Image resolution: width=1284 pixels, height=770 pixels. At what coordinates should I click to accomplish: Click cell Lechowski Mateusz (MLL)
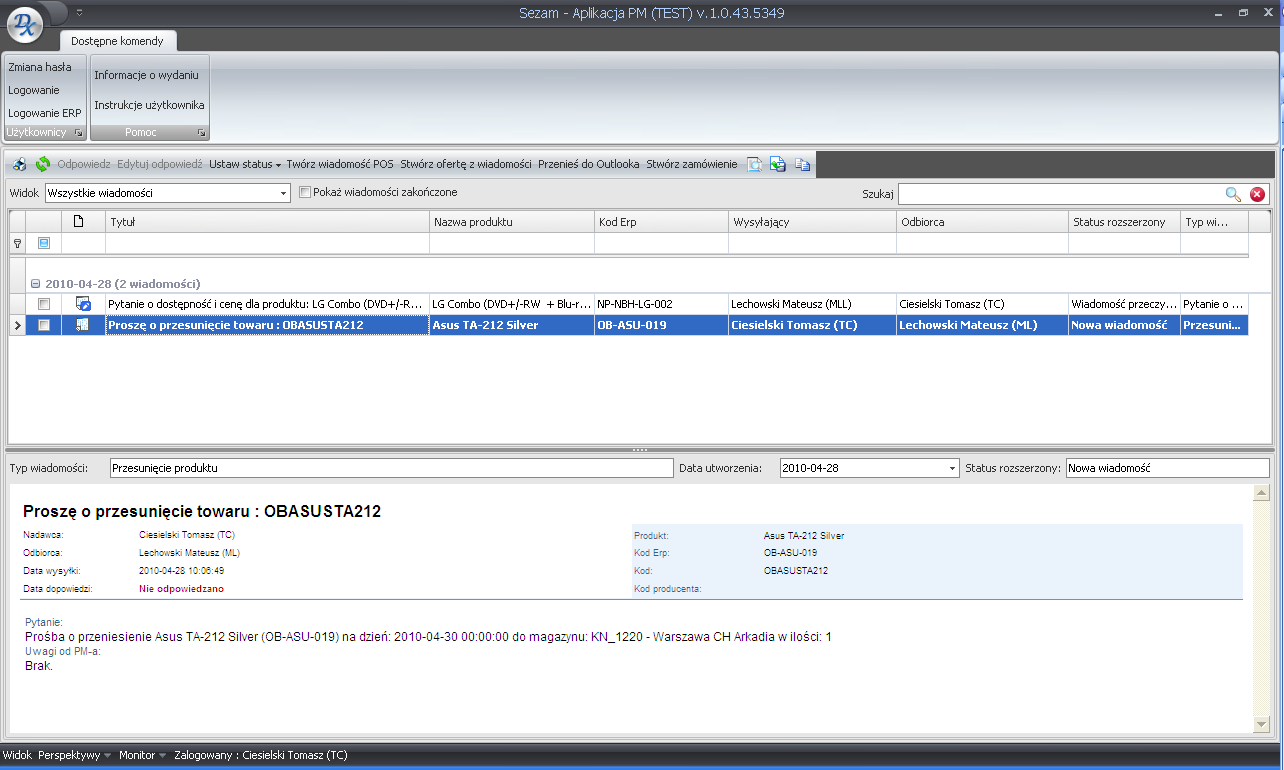click(x=812, y=303)
